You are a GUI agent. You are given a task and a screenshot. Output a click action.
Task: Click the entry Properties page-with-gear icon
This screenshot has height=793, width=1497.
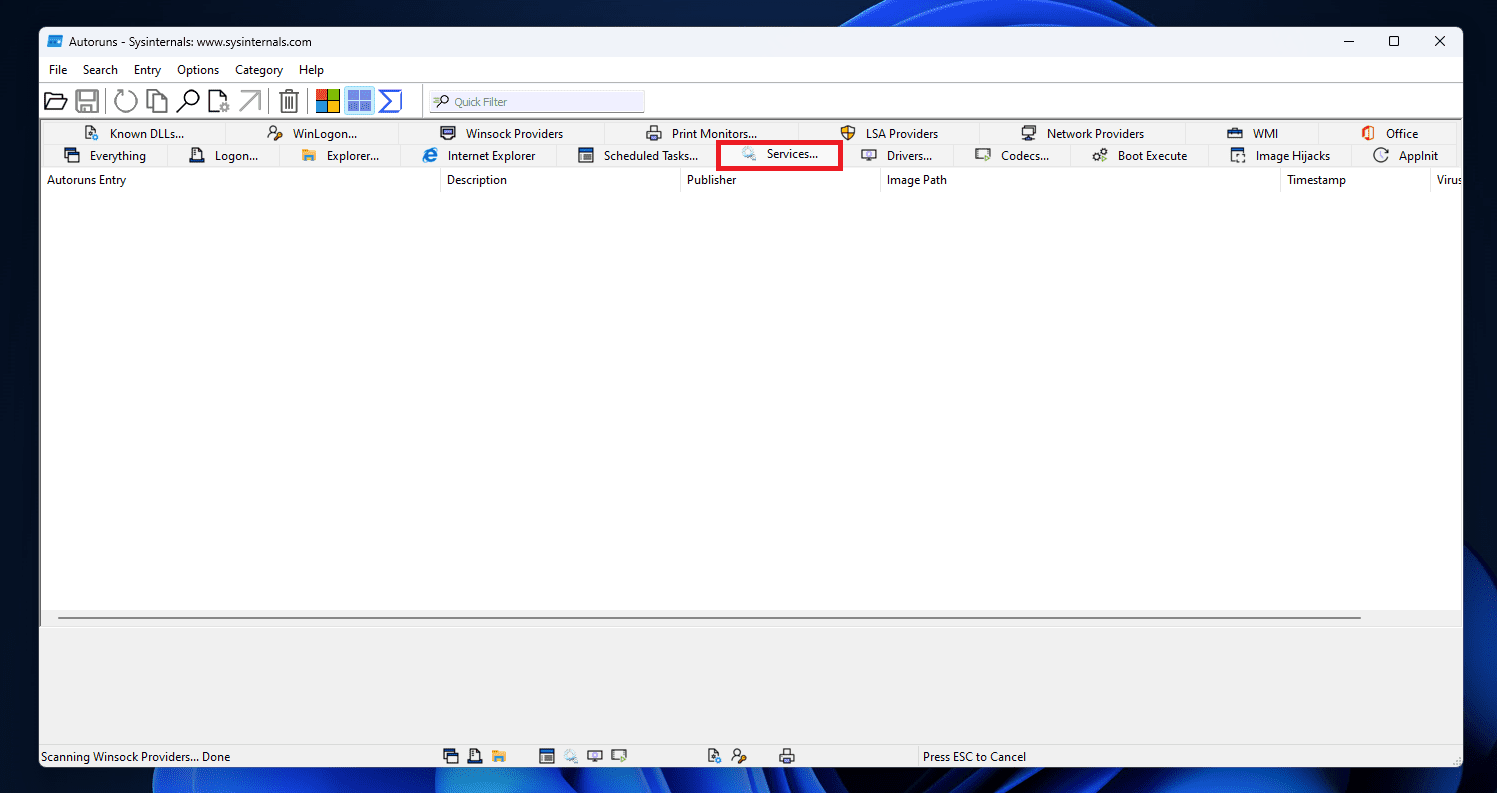pos(218,101)
